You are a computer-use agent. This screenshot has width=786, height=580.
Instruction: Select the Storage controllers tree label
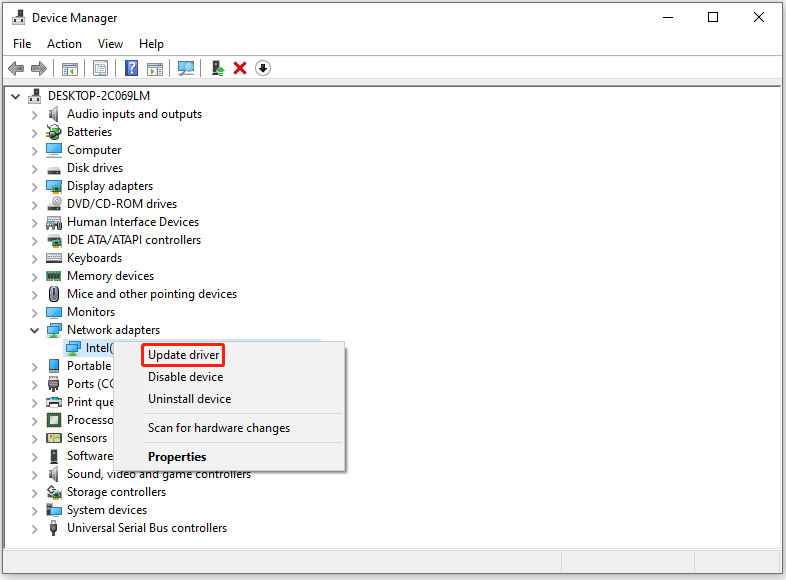click(x=116, y=492)
